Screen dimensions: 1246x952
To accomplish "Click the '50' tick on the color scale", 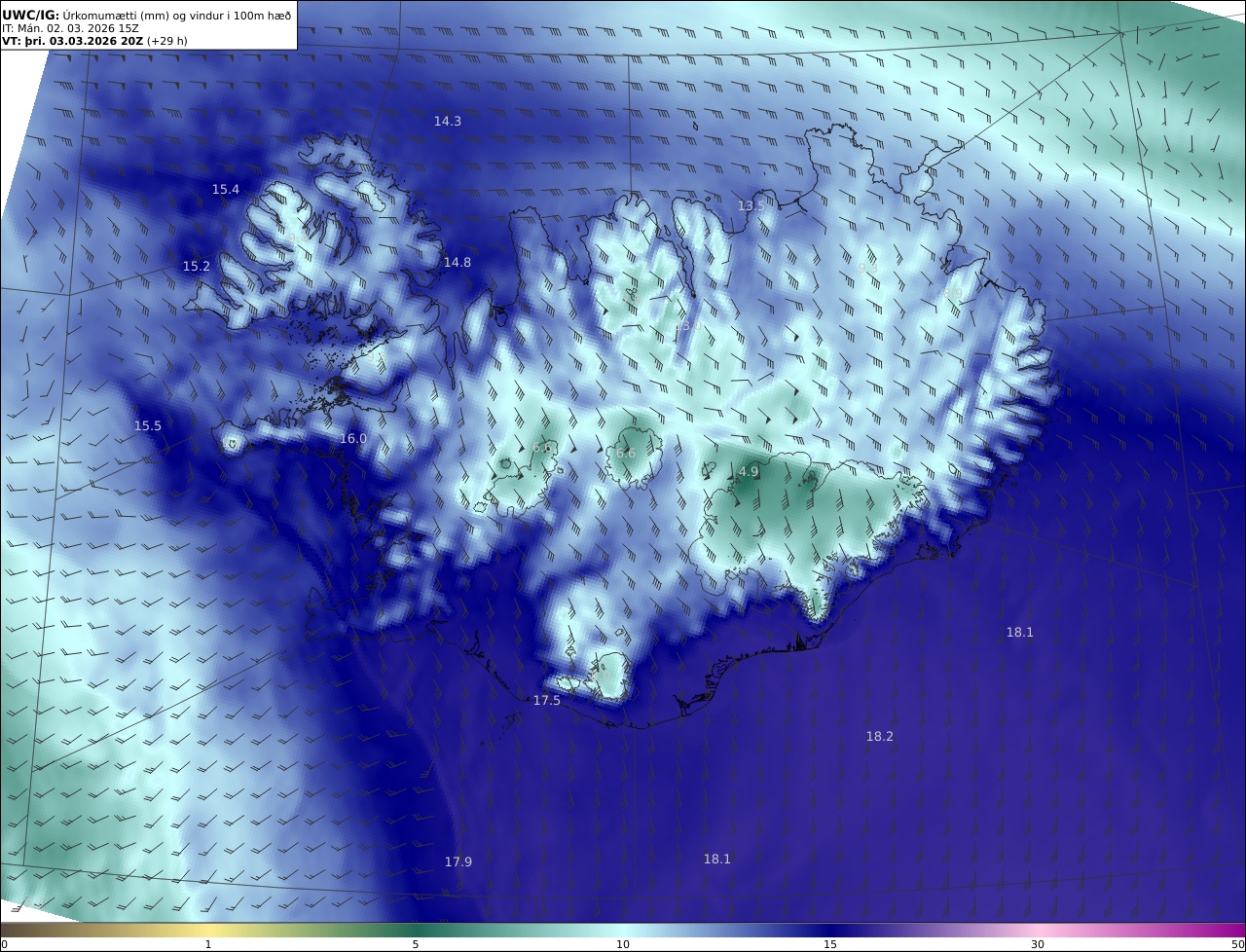I will (1237, 944).
